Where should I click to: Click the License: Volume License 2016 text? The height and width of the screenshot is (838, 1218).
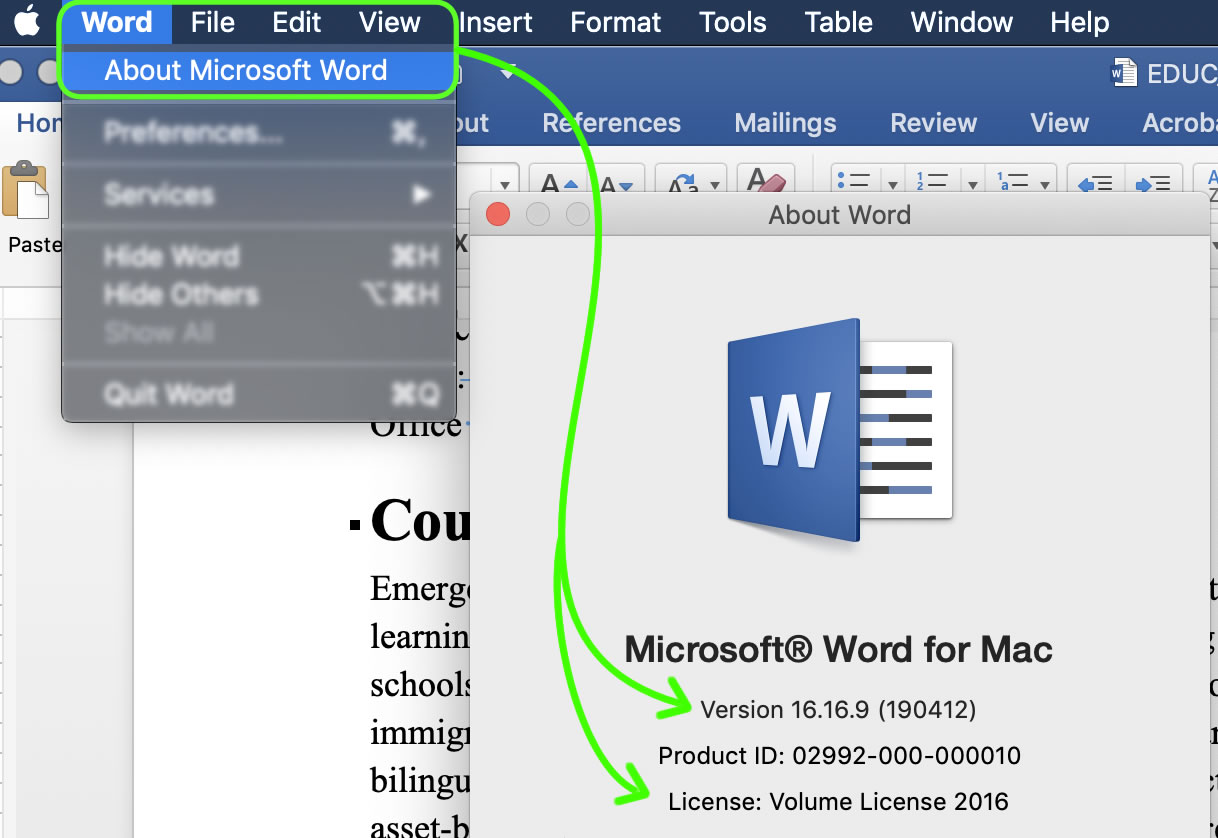point(838,802)
